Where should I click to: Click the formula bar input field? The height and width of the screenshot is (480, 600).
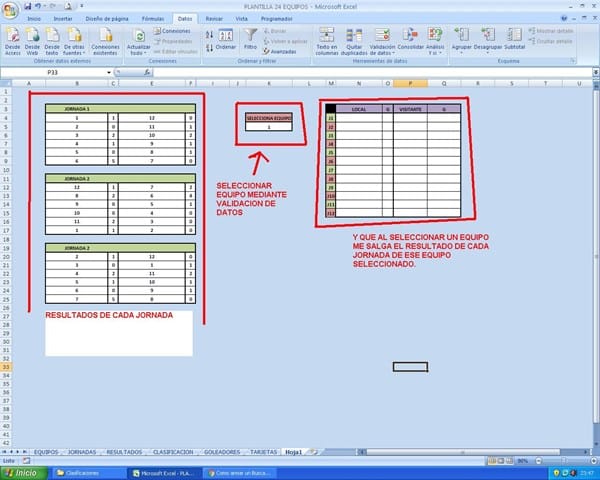(371, 72)
